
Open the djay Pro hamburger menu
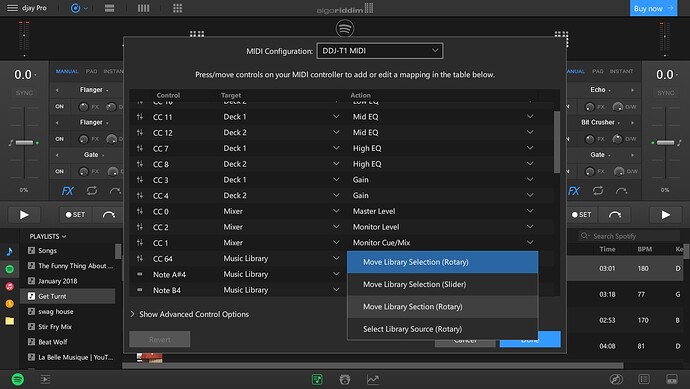coord(12,8)
